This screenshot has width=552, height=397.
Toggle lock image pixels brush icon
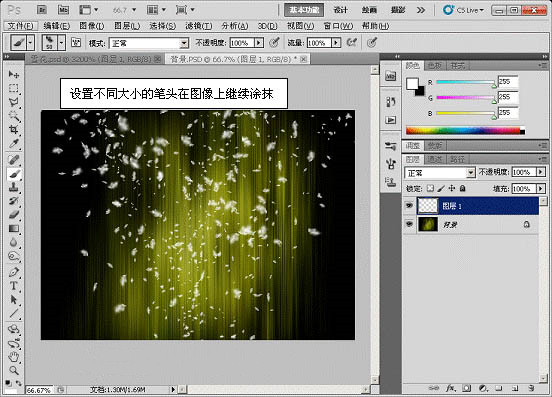pyautogui.click(x=441, y=189)
